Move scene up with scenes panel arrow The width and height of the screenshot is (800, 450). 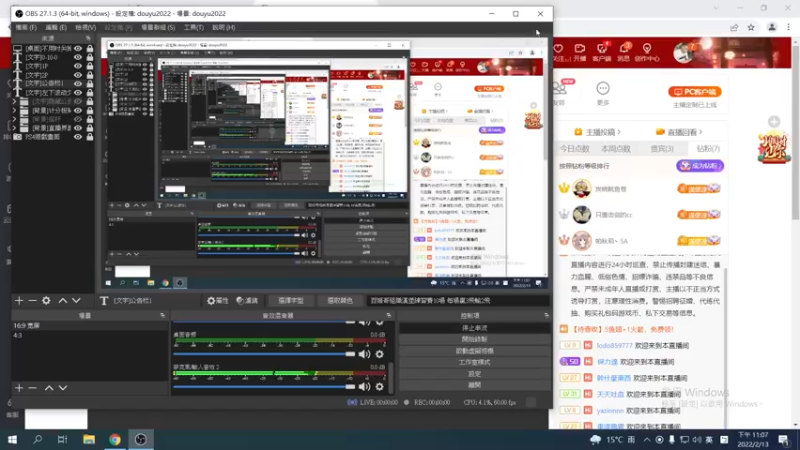[x=49, y=388]
